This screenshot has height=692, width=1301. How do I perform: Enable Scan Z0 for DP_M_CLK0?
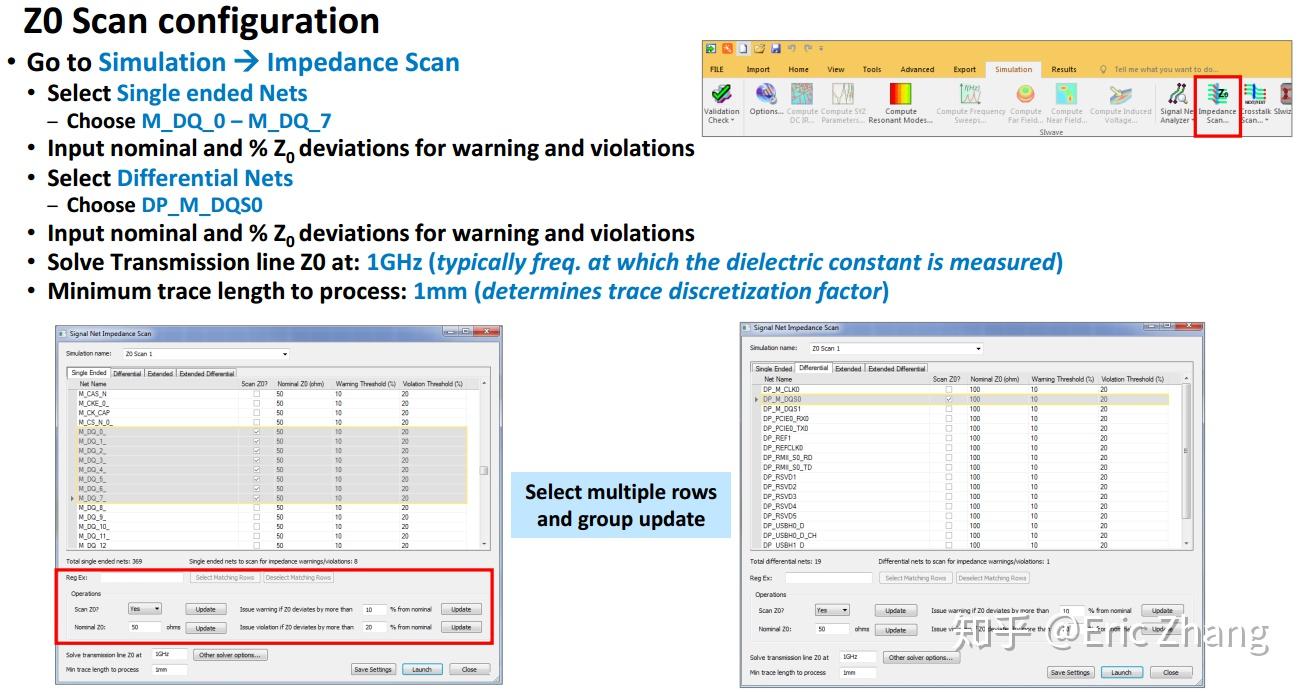949,389
